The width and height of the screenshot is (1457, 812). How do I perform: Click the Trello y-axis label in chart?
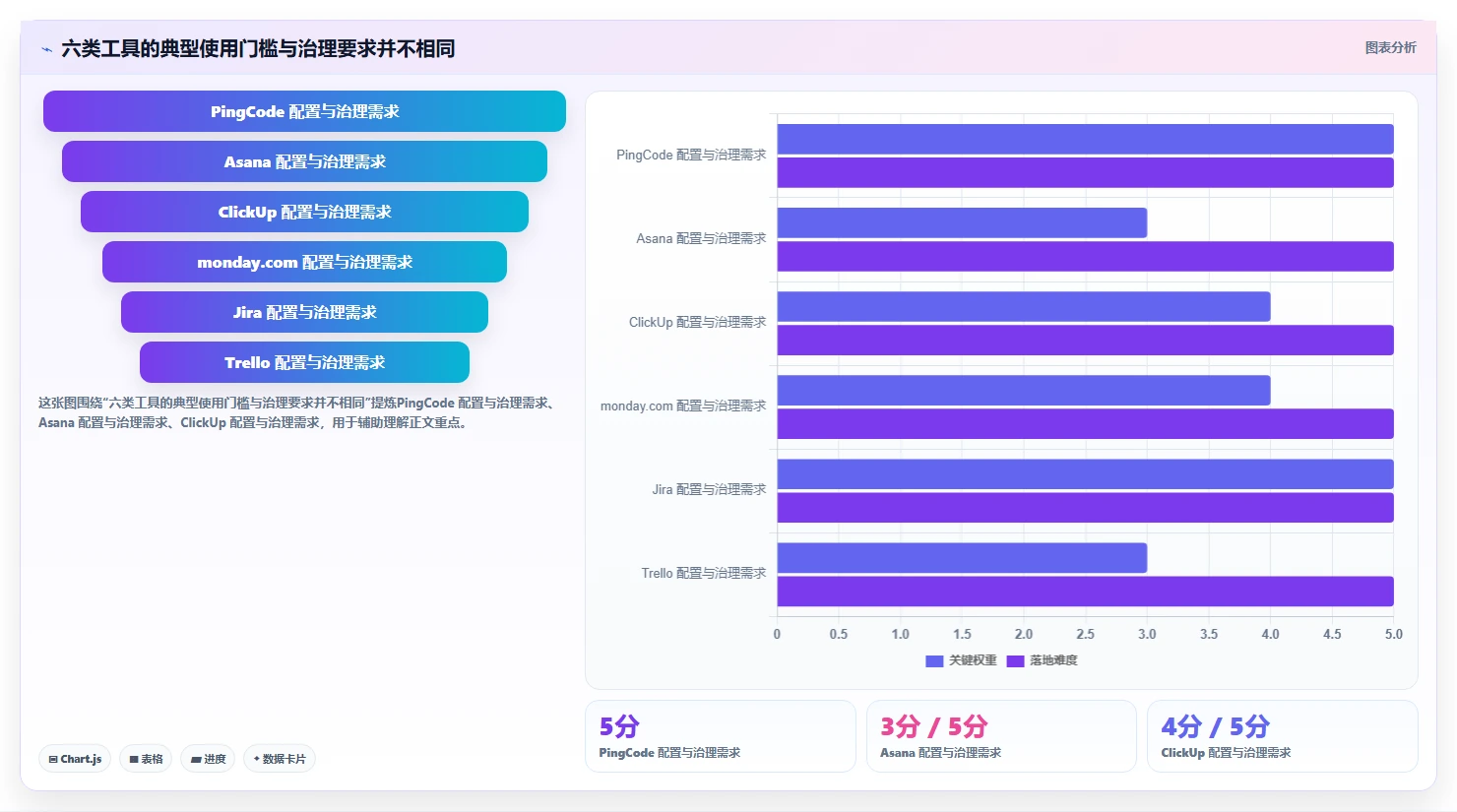tap(704, 573)
